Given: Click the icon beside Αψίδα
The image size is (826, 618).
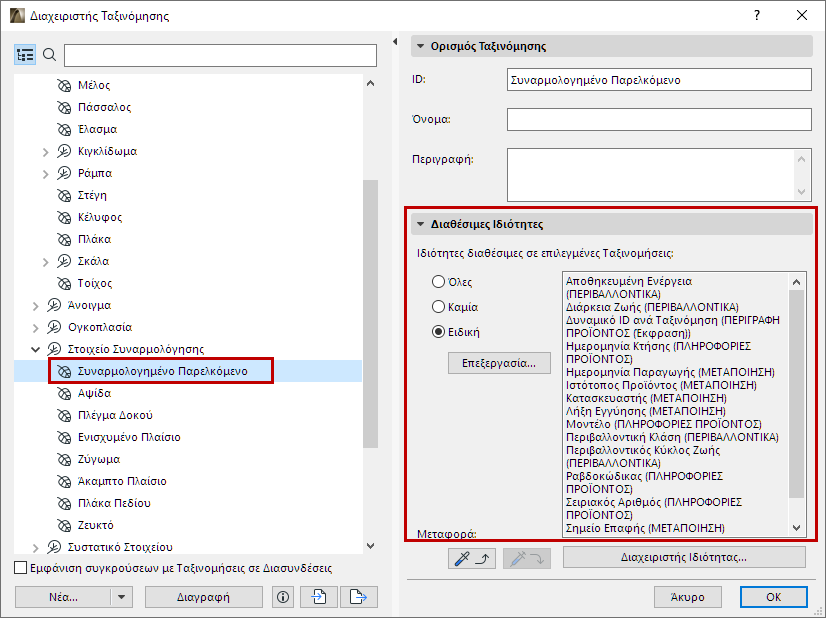Looking at the screenshot, I should click(64, 394).
